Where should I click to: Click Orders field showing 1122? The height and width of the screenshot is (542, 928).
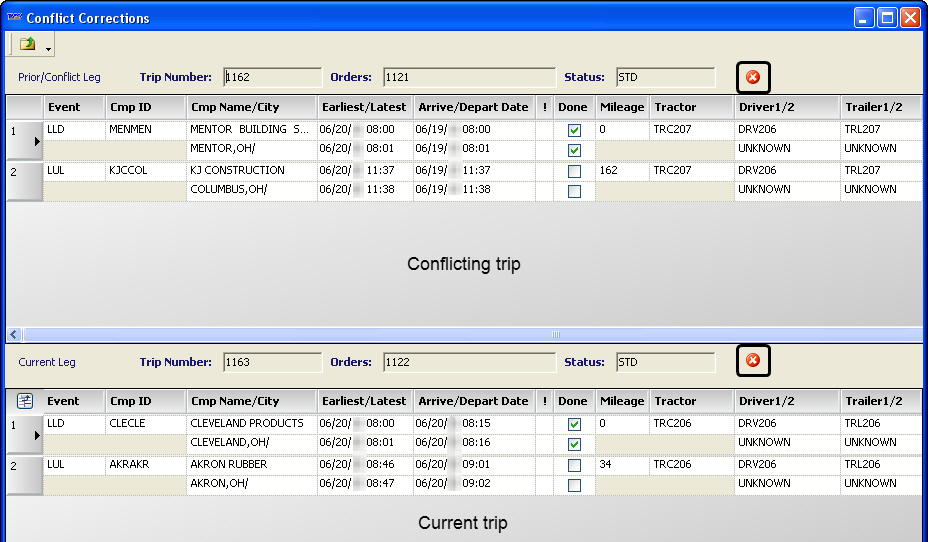click(x=468, y=362)
